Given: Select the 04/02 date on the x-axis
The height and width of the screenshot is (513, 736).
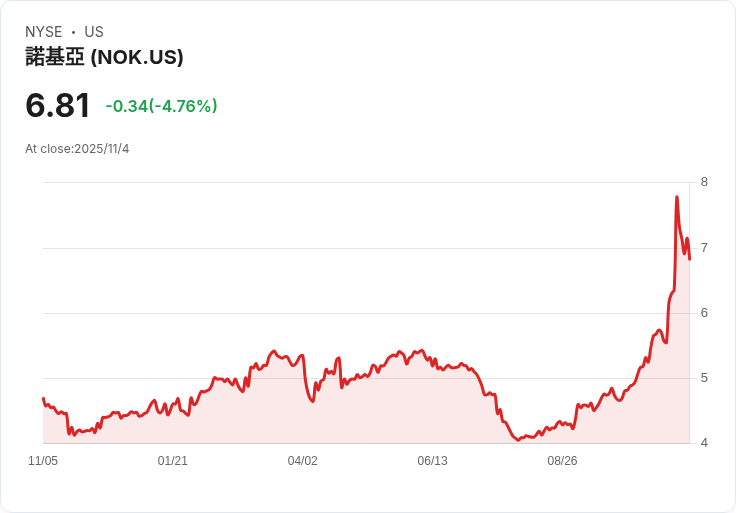Looking at the screenshot, I should pyautogui.click(x=302, y=461).
